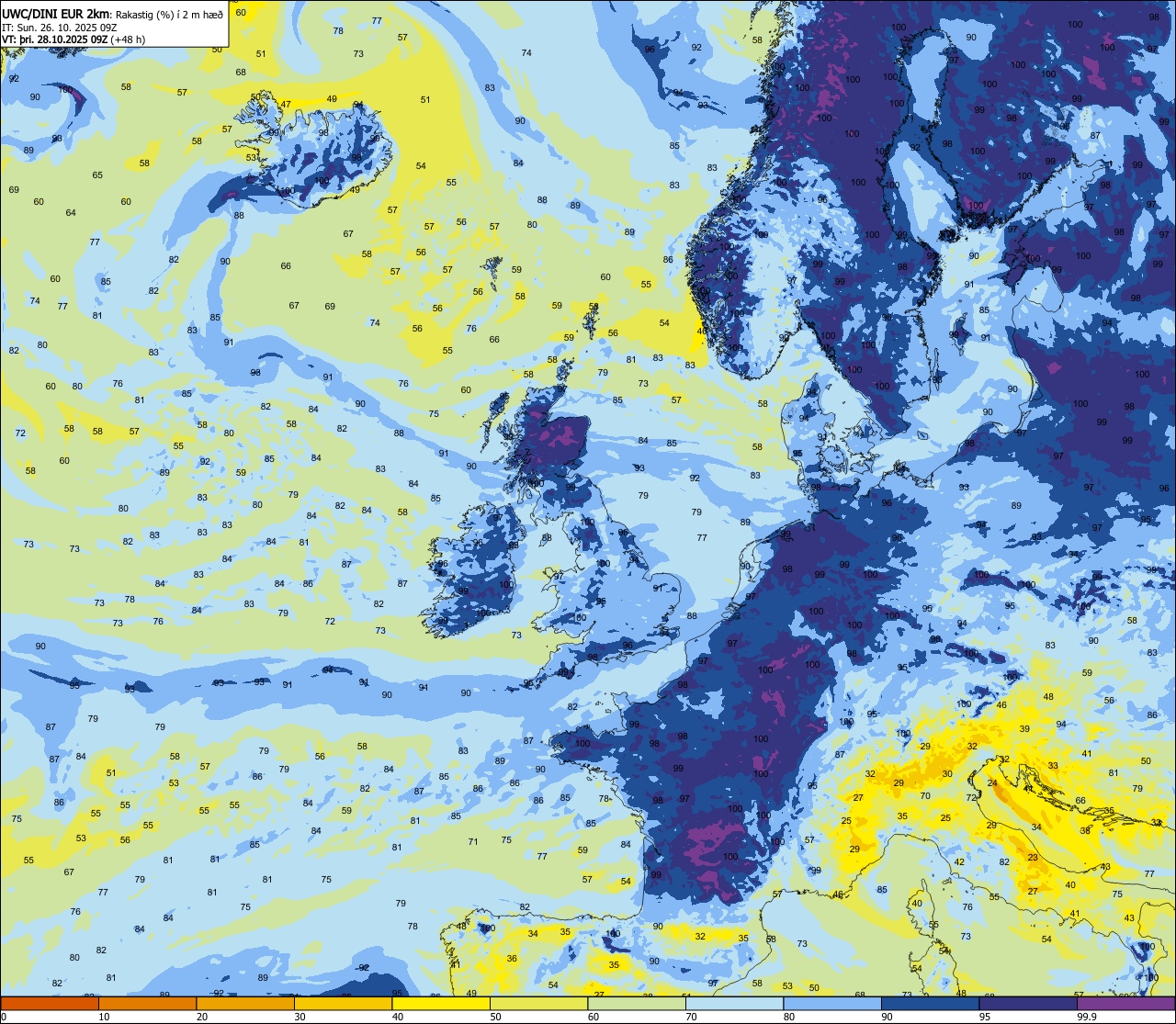Click the '20' tick label on the legend
Viewport: 1176px width, 1024px height.
[x=202, y=1017]
